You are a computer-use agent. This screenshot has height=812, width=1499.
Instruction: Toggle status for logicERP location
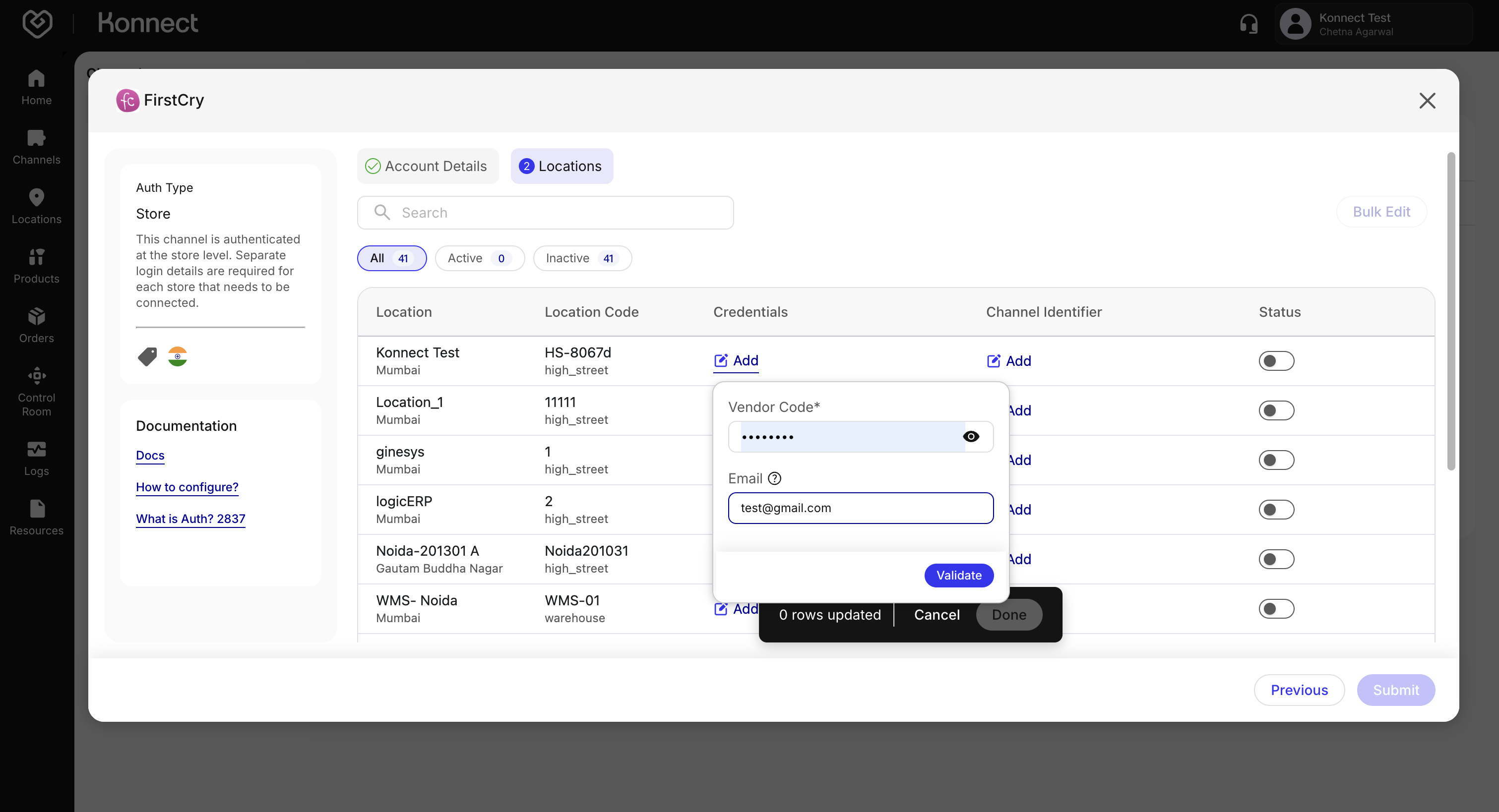1276,509
